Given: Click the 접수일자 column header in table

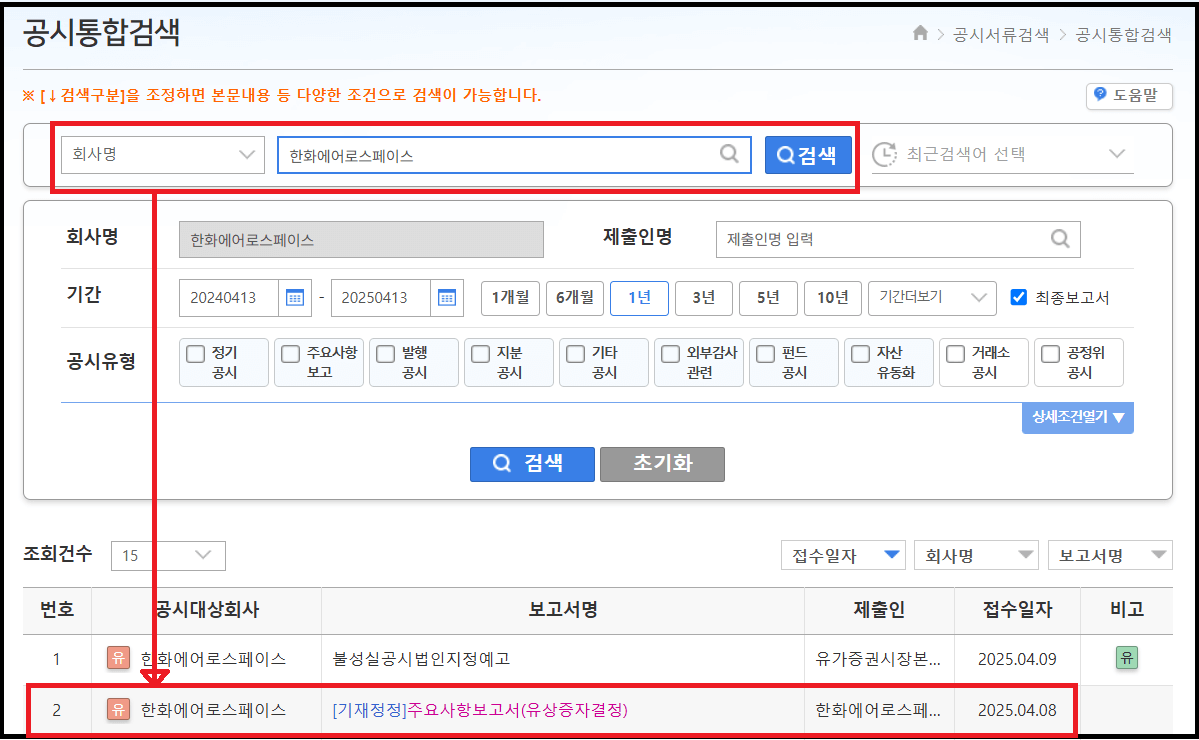Looking at the screenshot, I should pyautogui.click(x=1018, y=610).
